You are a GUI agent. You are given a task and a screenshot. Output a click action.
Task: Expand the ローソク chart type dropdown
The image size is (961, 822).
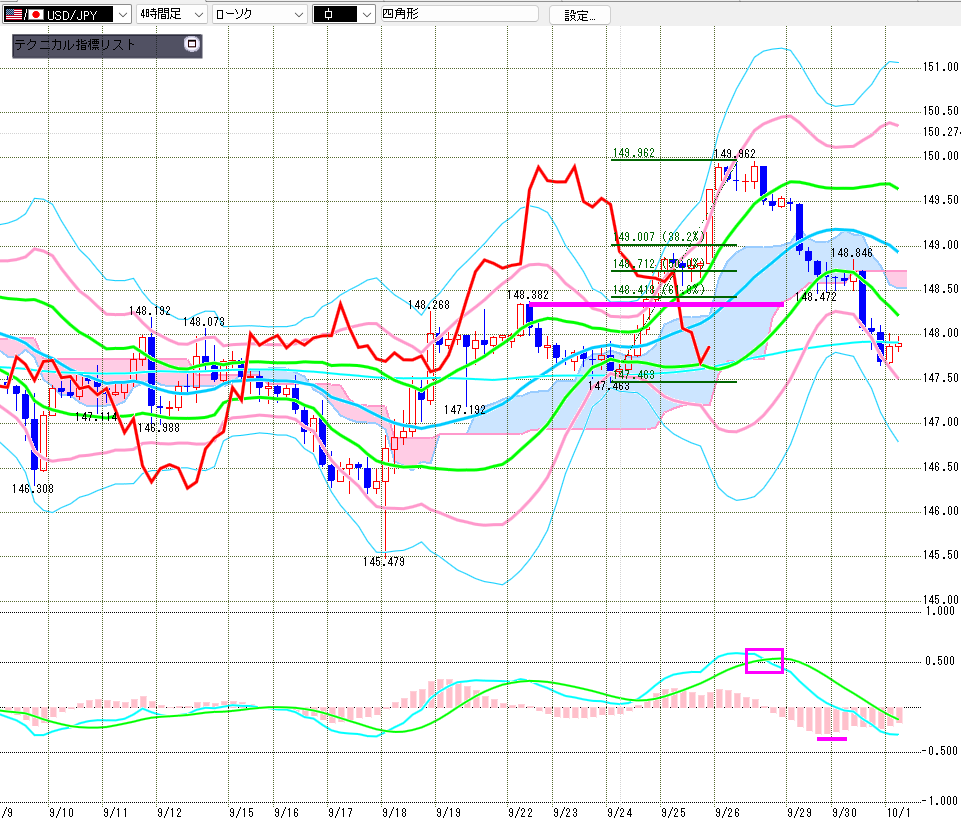[297, 15]
